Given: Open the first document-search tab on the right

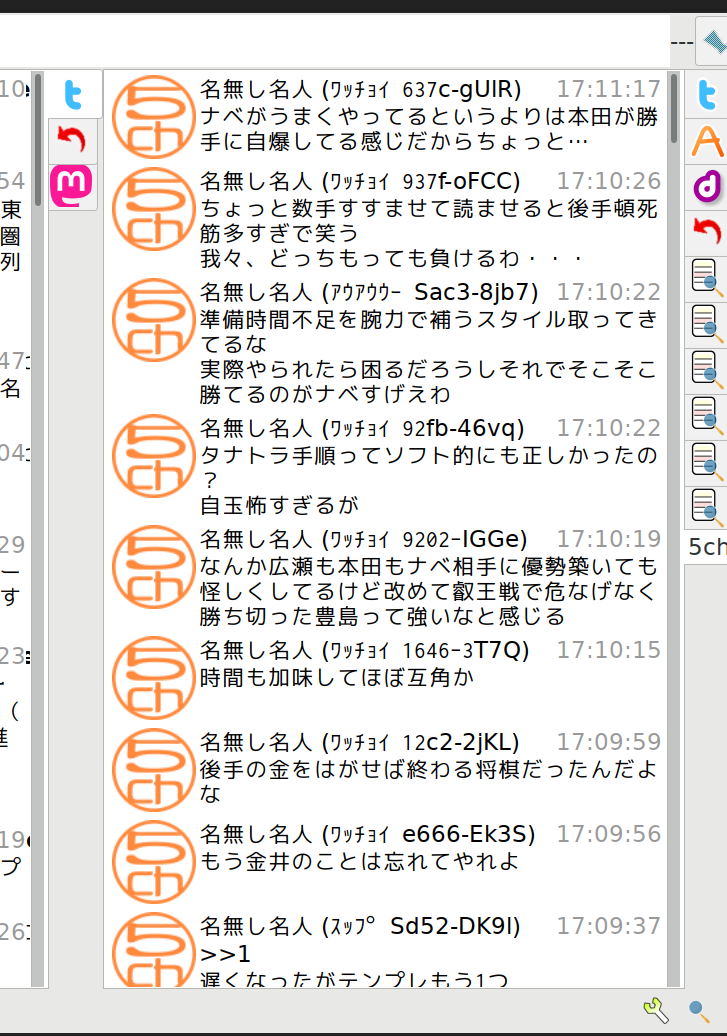Looking at the screenshot, I should pos(707,278).
